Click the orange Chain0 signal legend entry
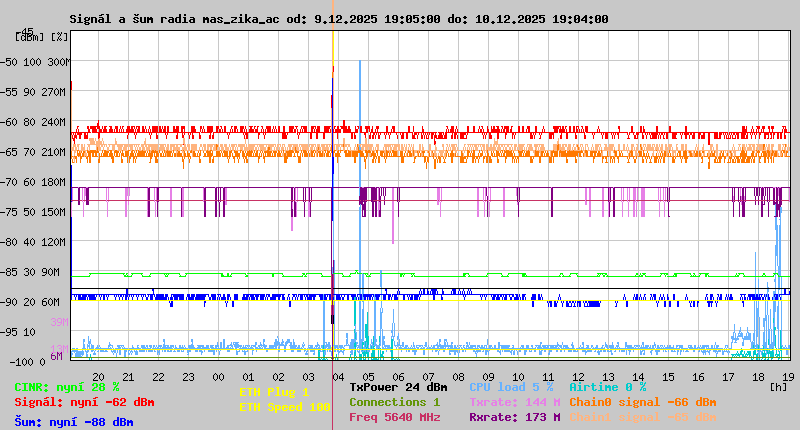The height and width of the screenshot is (430, 800). 642,401
